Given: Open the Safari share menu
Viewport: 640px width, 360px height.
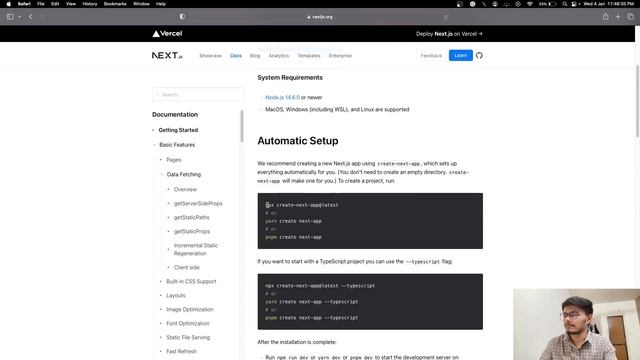Looking at the screenshot, I should [x=606, y=17].
